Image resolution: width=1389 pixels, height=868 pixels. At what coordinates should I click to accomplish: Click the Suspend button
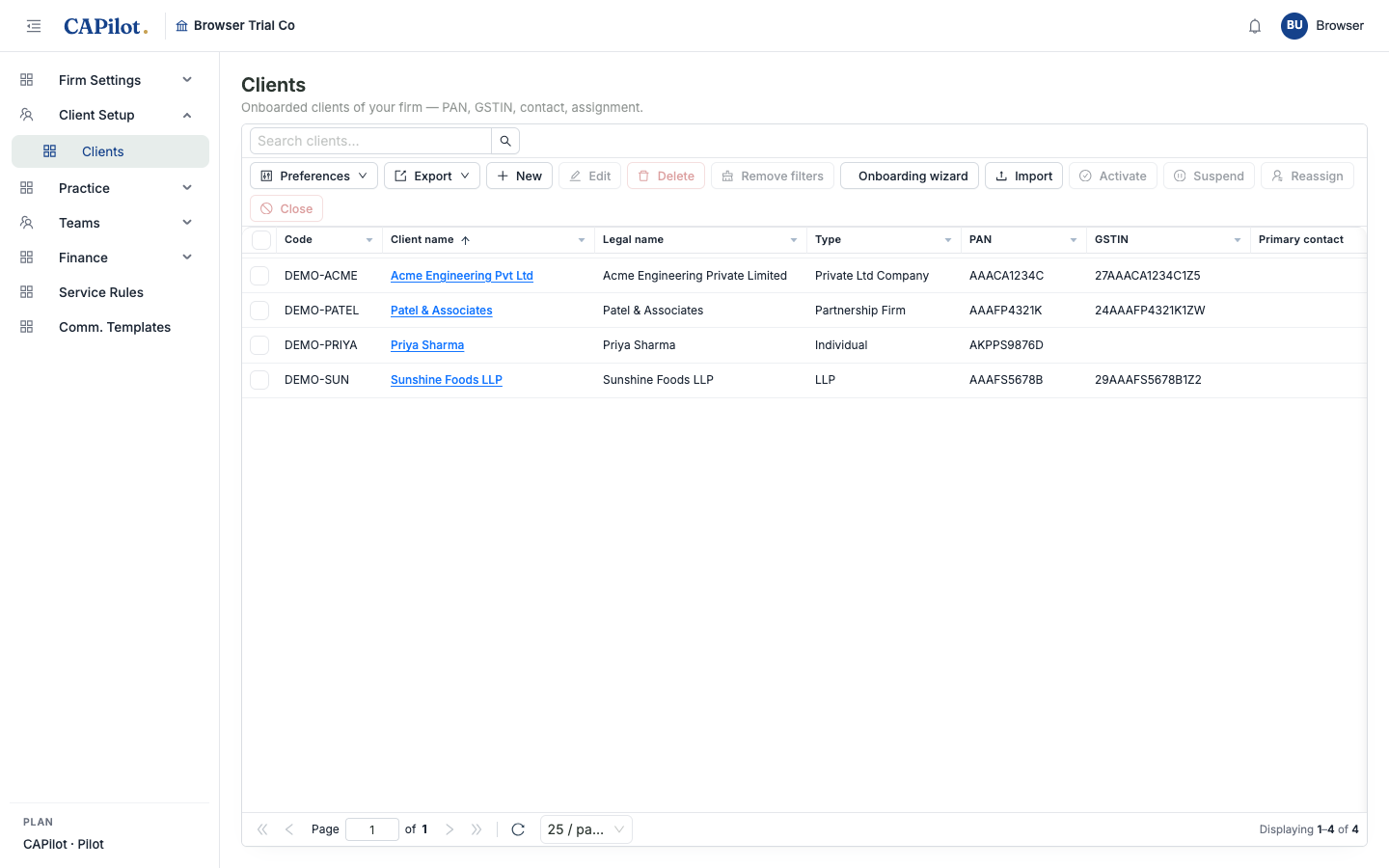click(x=1209, y=176)
